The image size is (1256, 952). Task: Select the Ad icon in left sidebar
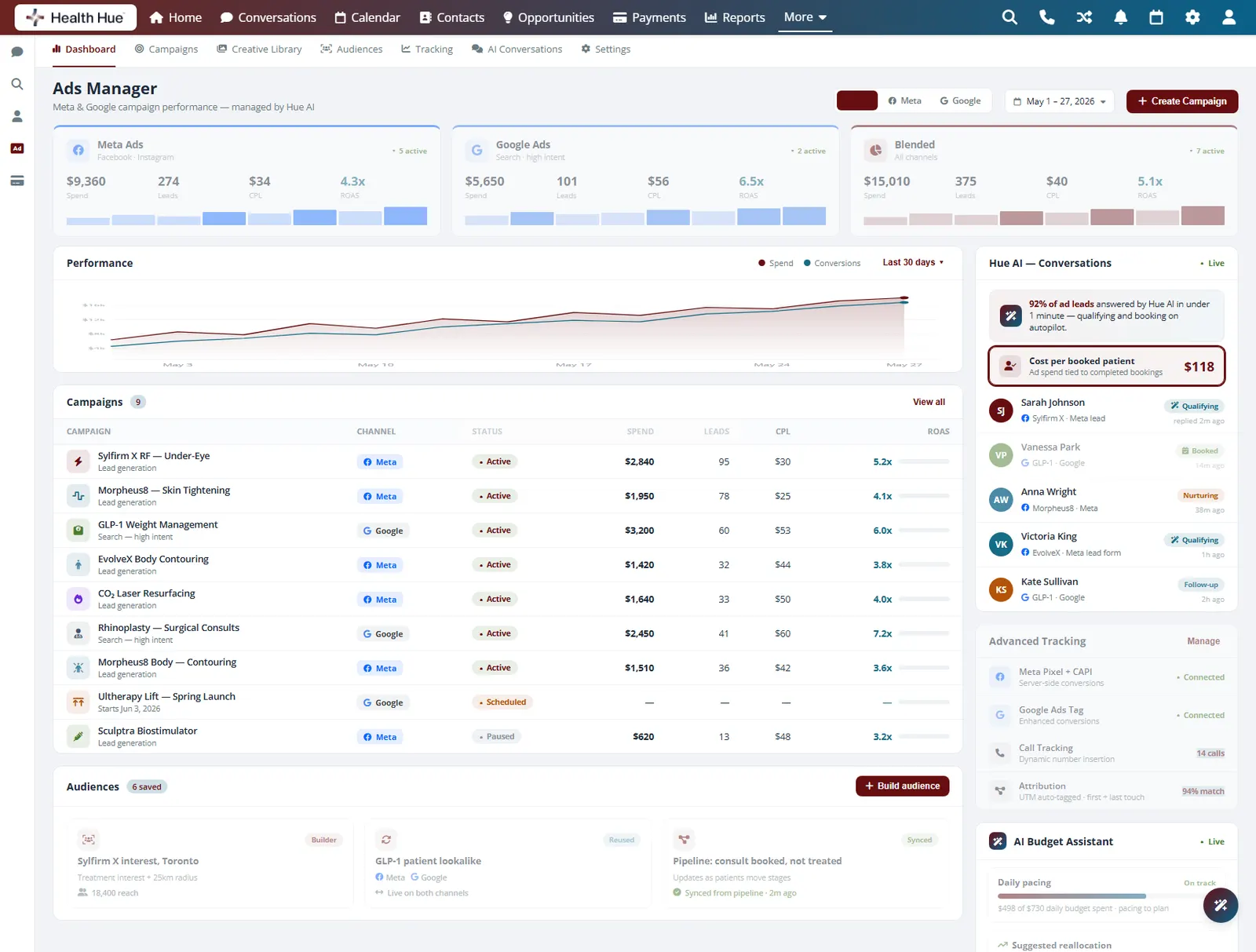coord(17,148)
